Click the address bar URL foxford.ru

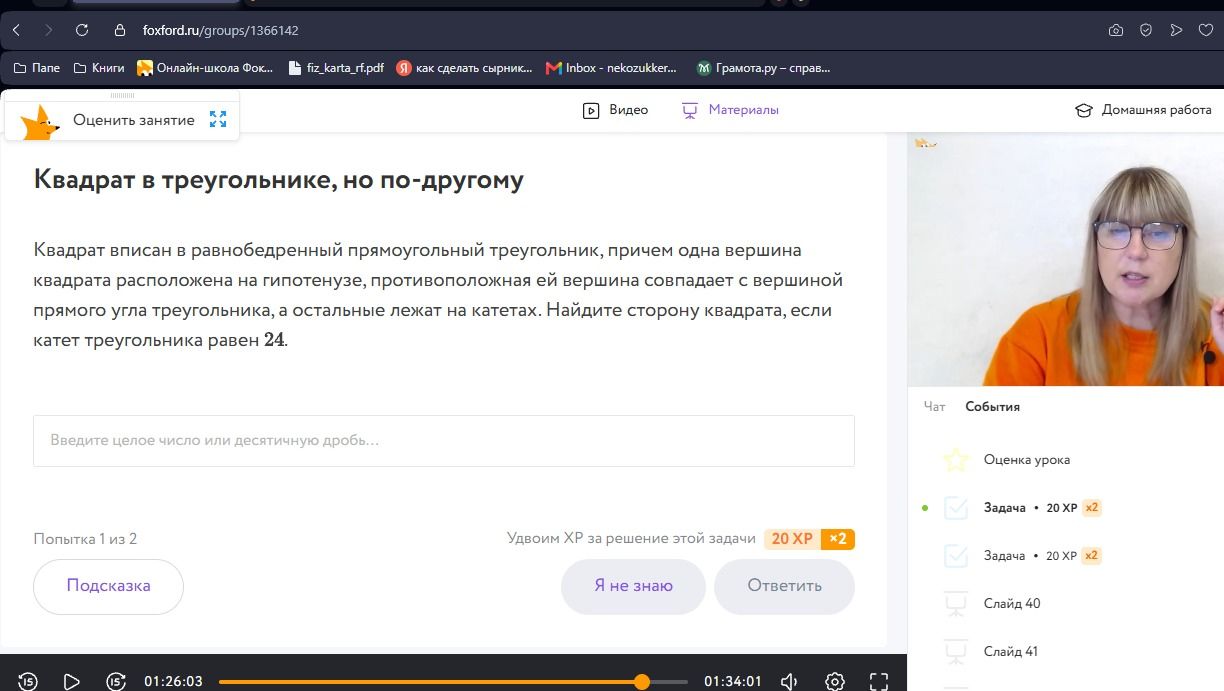(x=220, y=30)
